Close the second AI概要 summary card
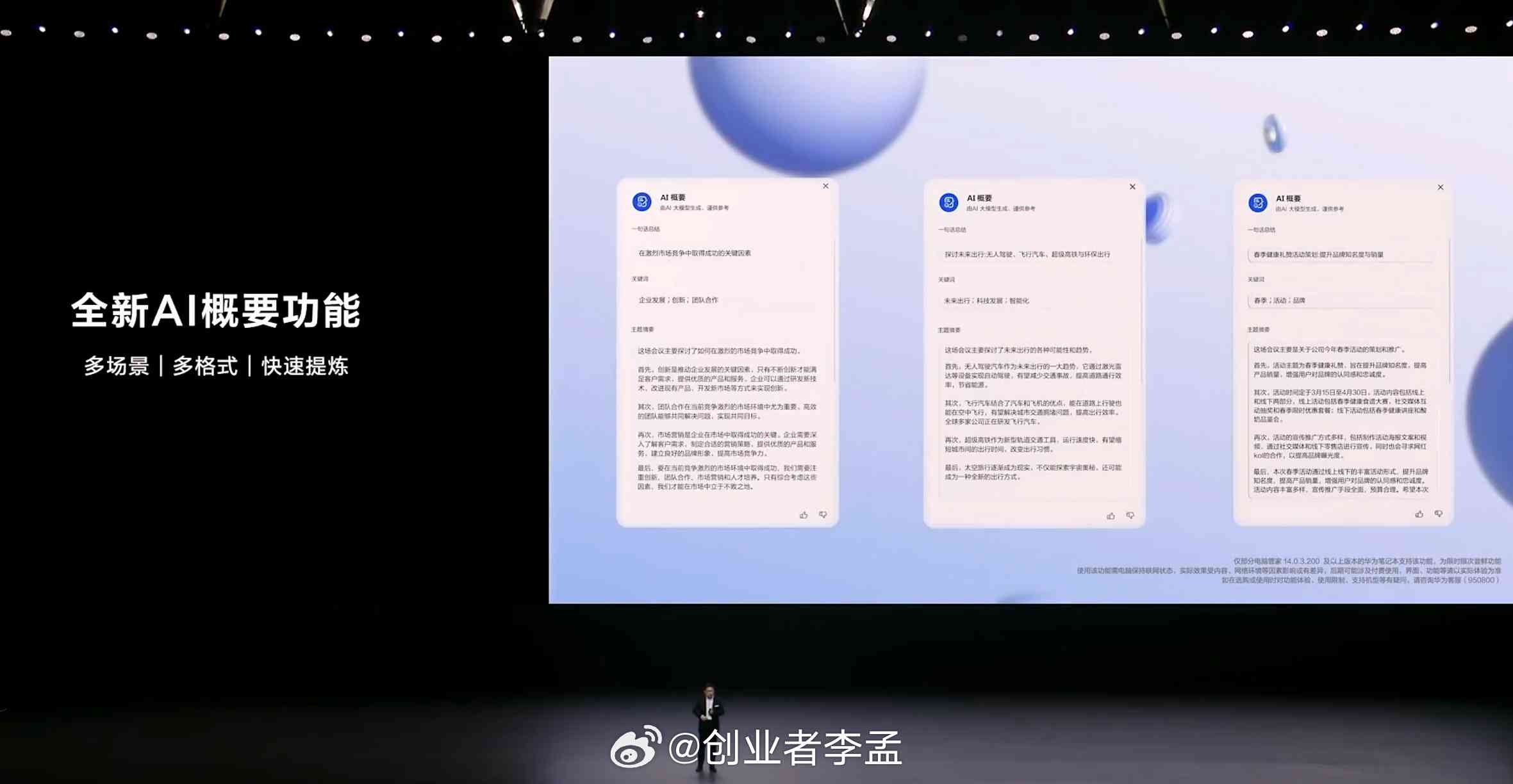Image resolution: width=1513 pixels, height=784 pixels. tap(1131, 186)
